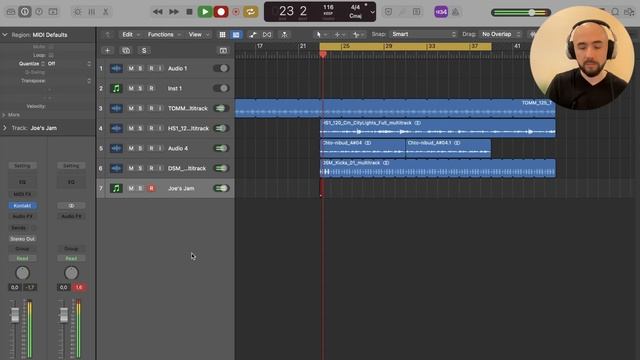
Task: Click the track header configuration button
Action: [223, 51]
